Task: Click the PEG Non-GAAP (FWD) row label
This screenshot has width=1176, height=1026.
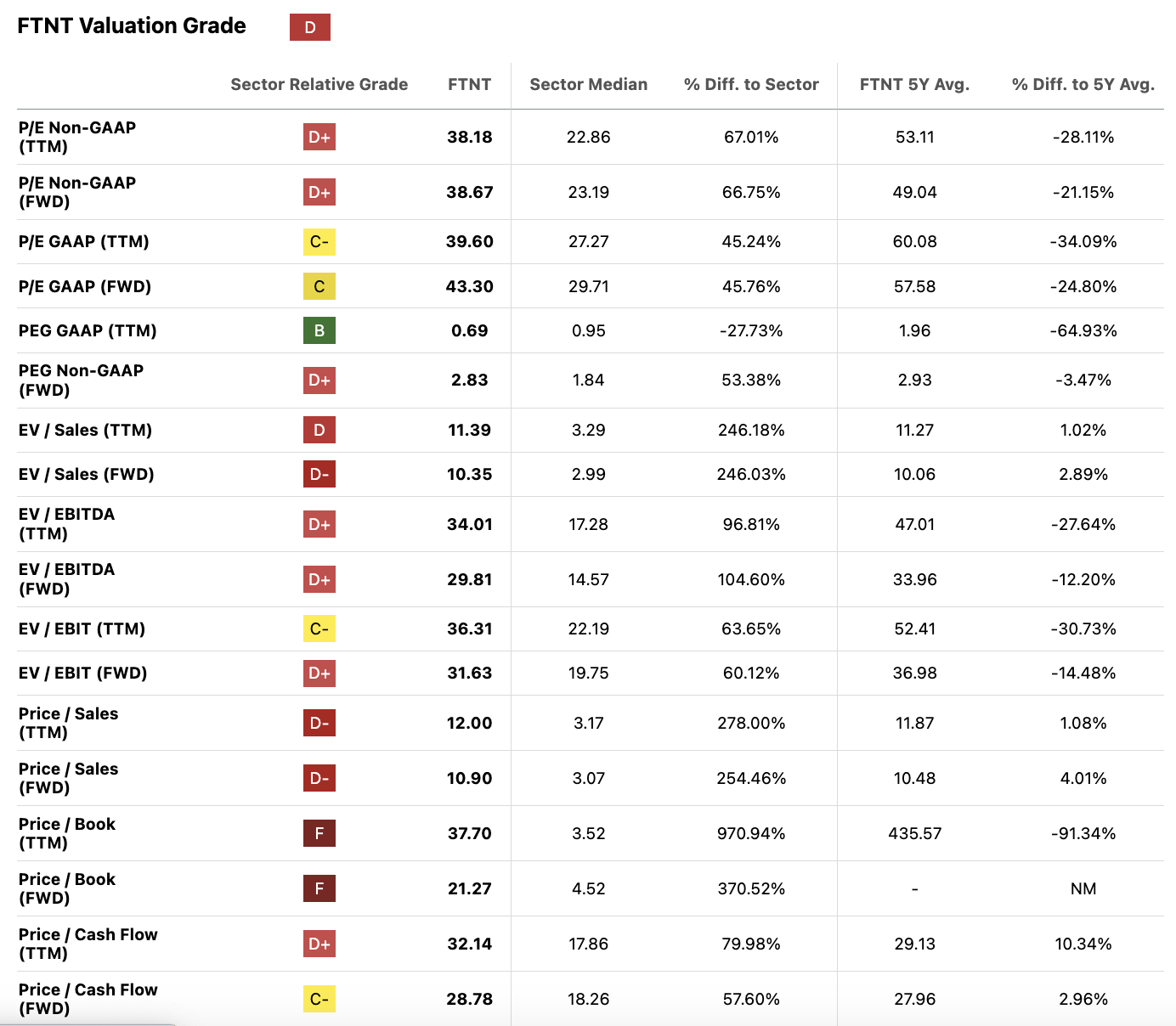Action: click(x=81, y=380)
